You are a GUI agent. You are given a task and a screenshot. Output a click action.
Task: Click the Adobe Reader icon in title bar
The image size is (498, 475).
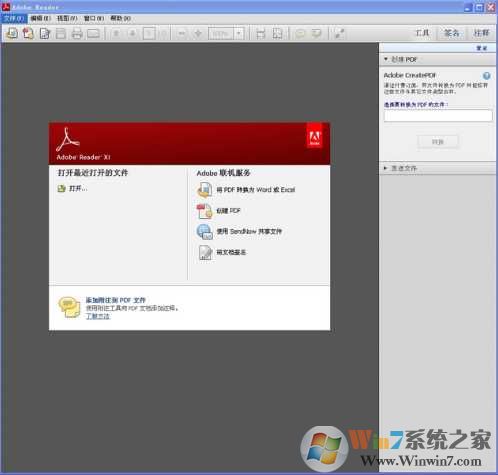pos(6,6)
